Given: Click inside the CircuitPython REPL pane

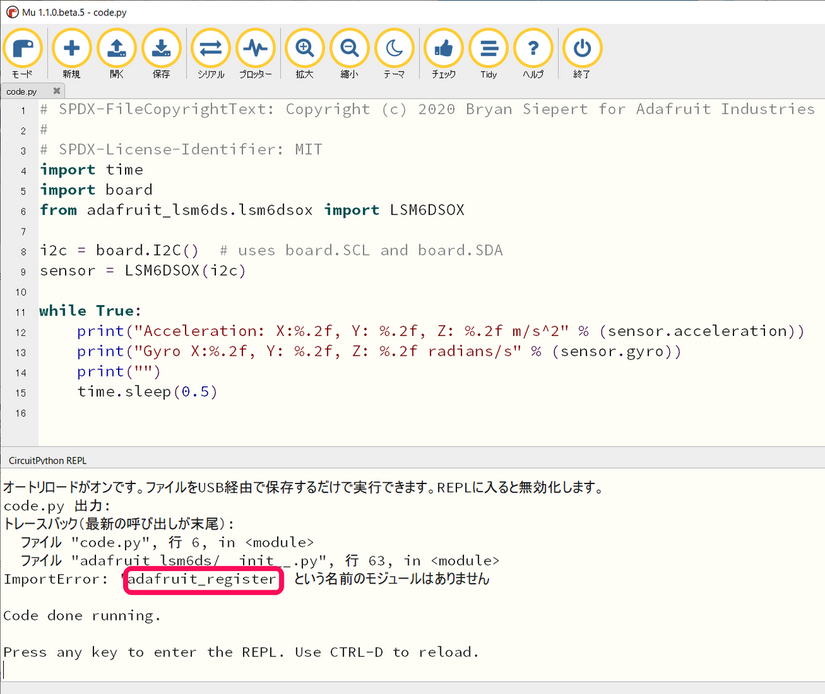Looking at the screenshot, I should pos(400,630).
